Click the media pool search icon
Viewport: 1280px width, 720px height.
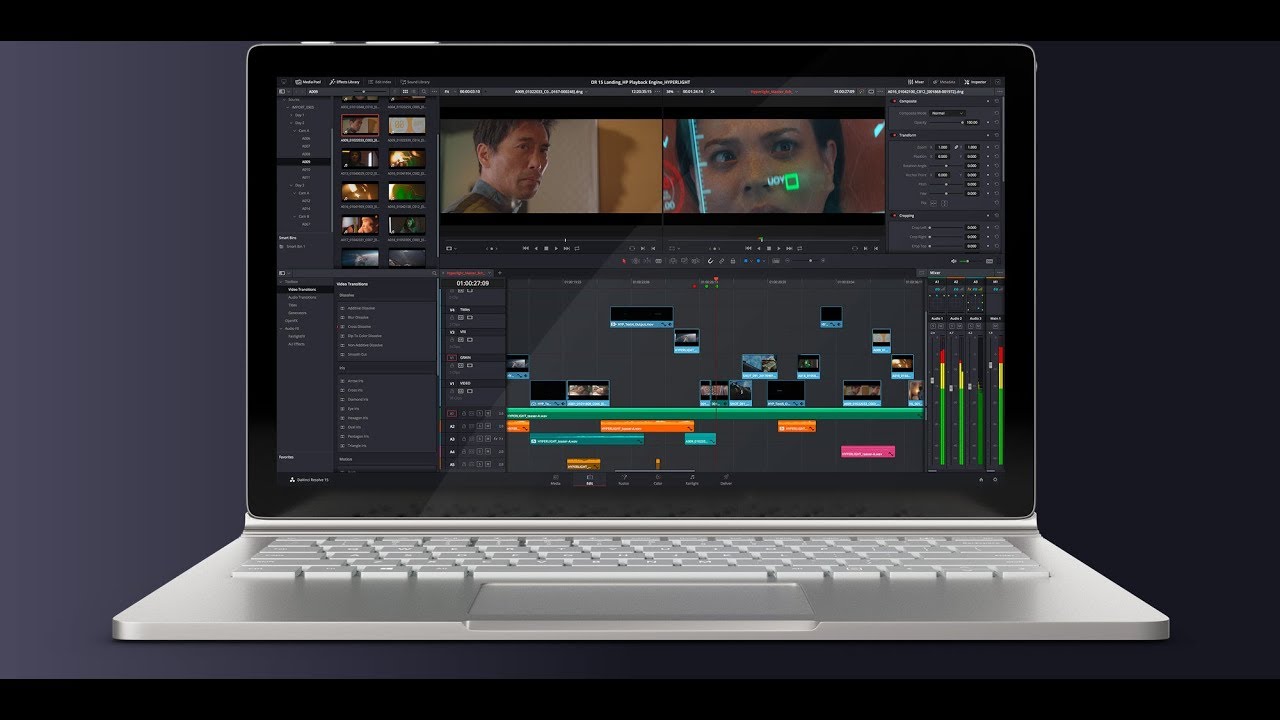(423, 91)
